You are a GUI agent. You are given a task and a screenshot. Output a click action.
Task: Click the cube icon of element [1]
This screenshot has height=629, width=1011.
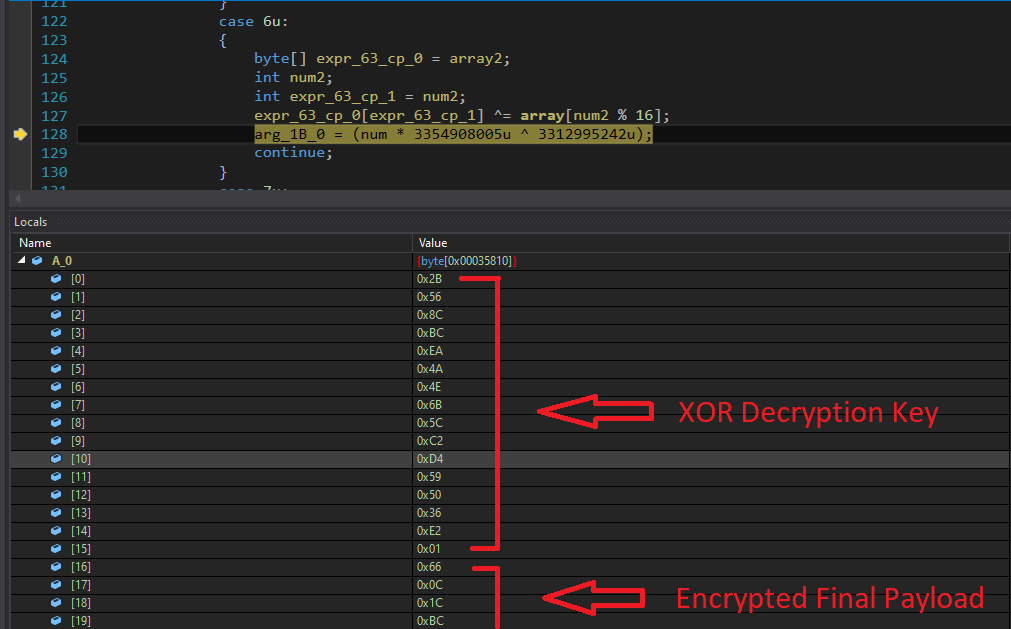click(56, 296)
